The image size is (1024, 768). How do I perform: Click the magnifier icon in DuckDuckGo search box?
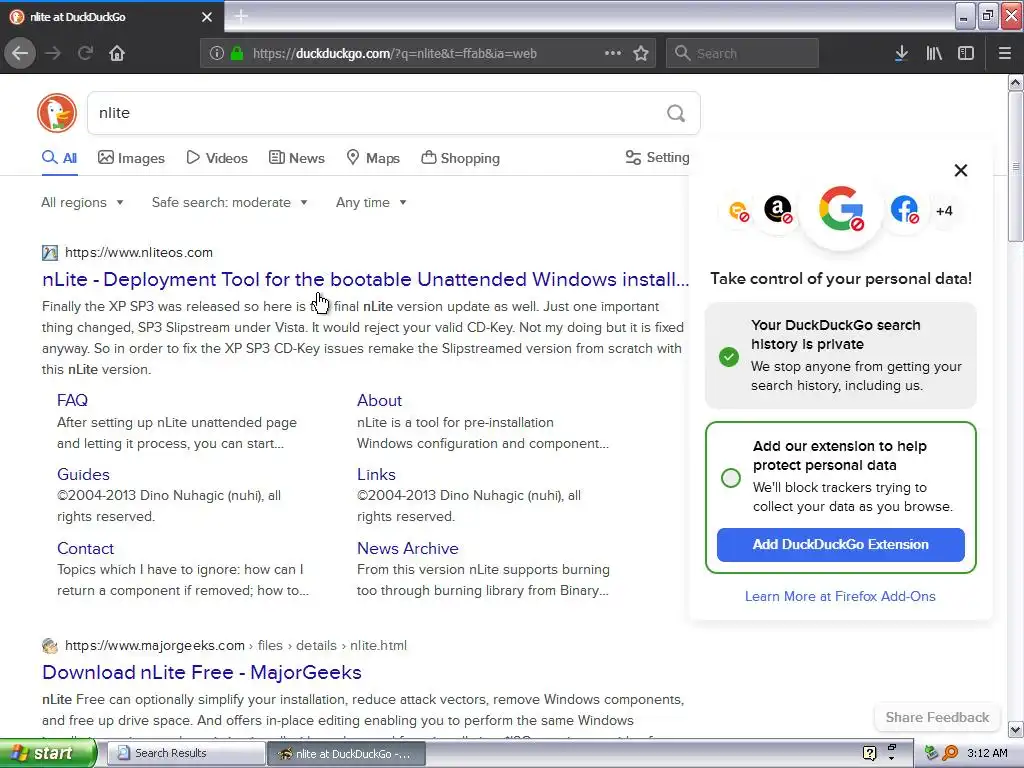(x=676, y=114)
